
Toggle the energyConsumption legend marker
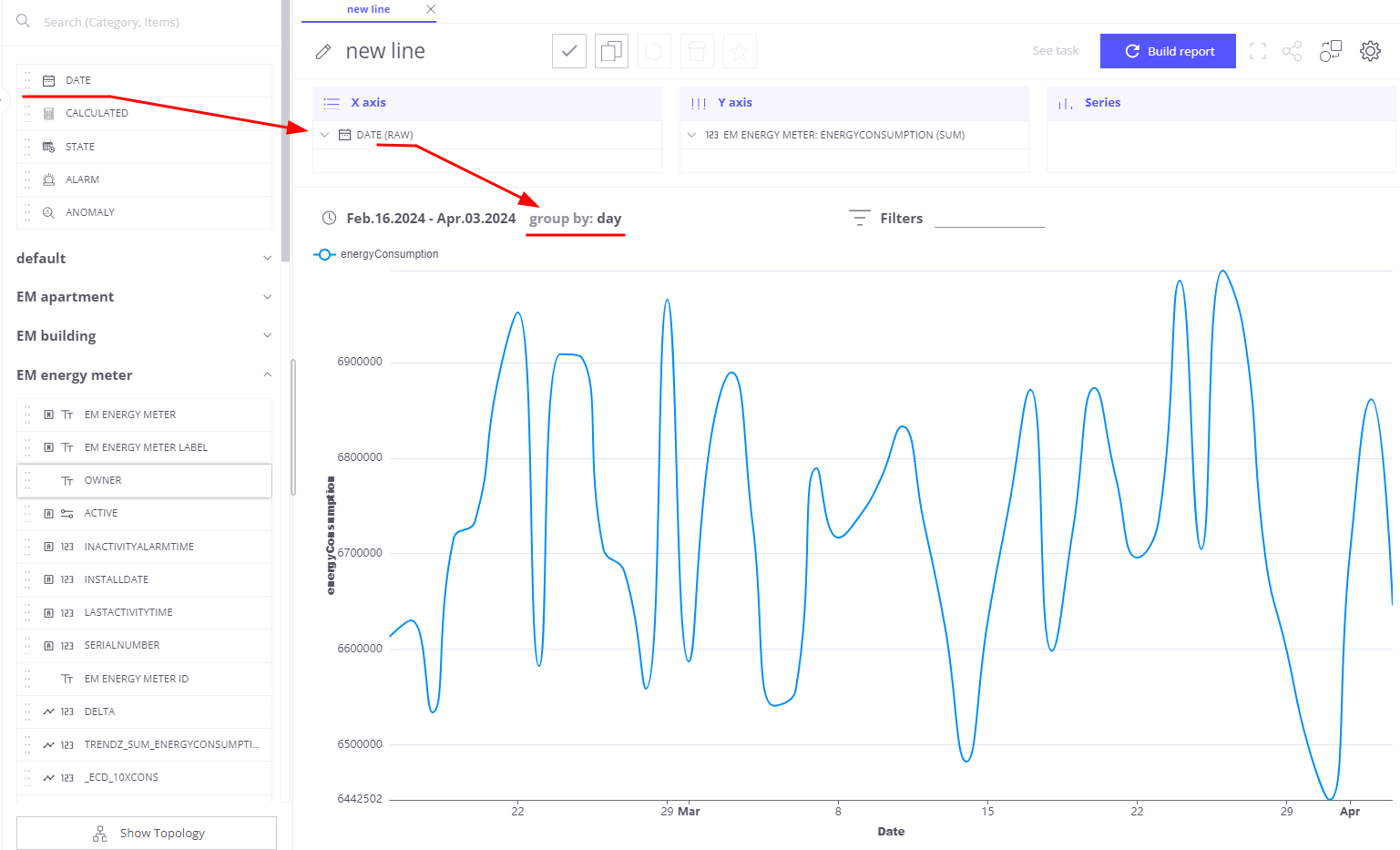click(324, 254)
